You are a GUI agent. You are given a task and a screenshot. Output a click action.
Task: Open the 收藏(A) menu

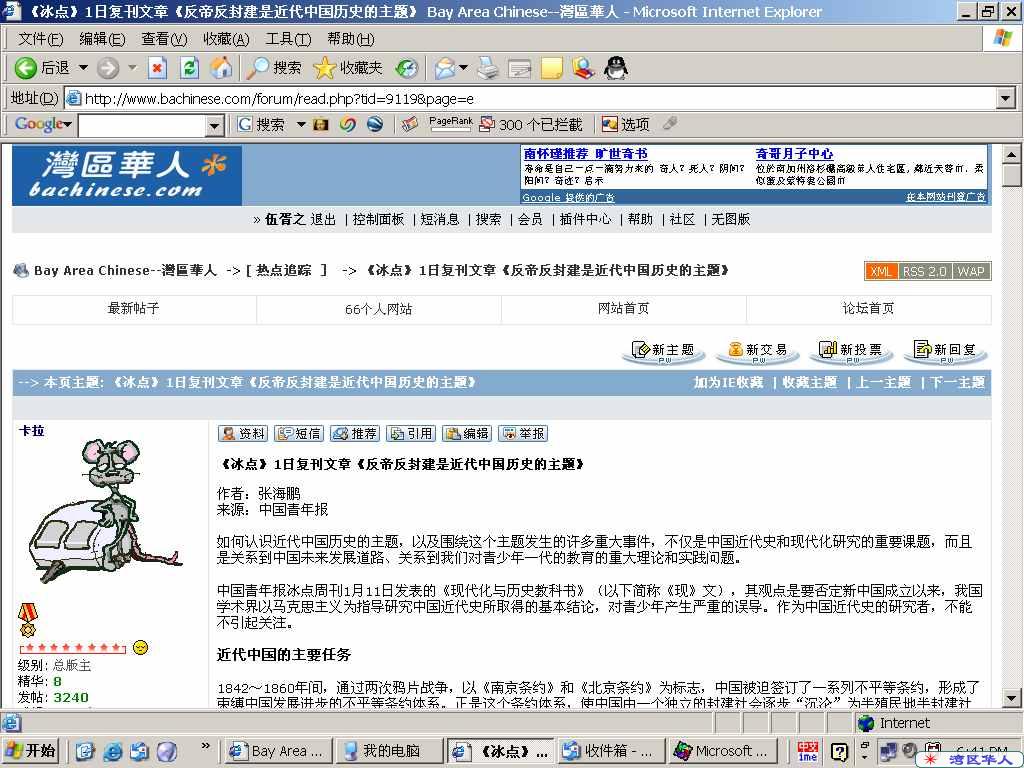pyautogui.click(x=226, y=39)
